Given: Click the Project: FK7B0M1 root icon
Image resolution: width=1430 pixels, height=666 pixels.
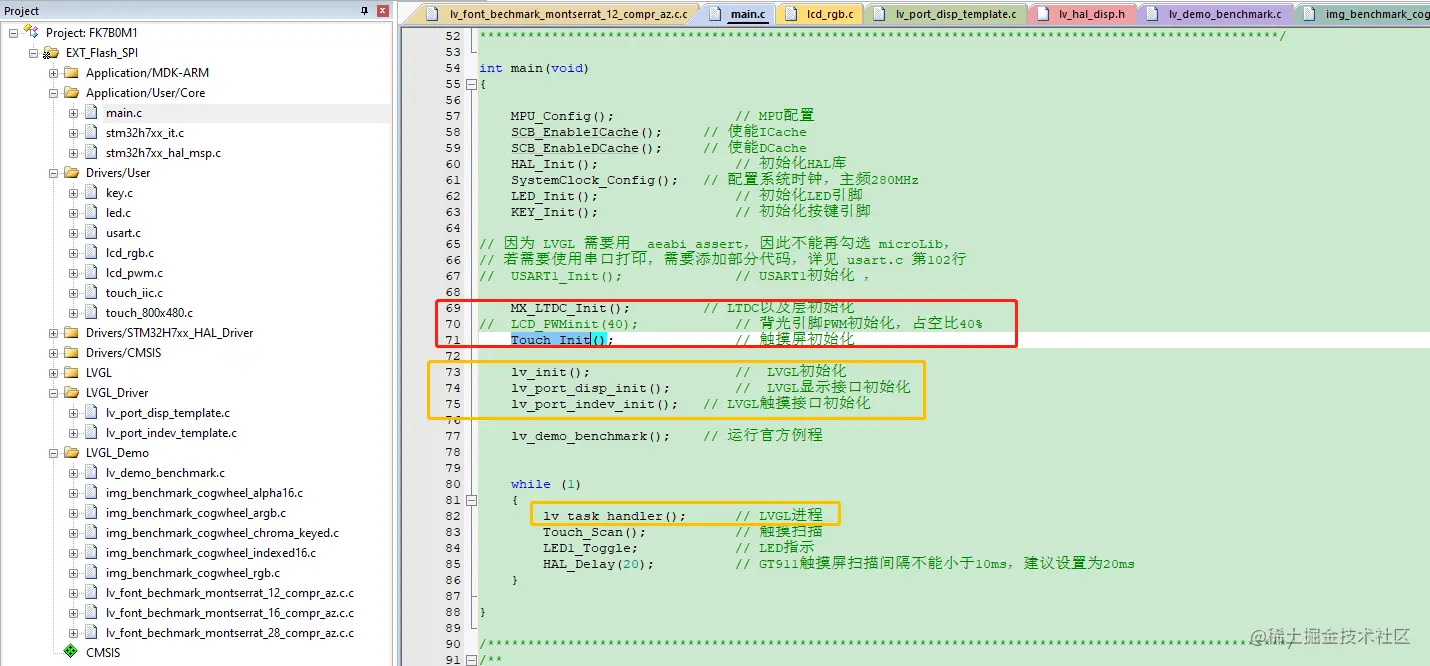Looking at the screenshot, I should click(x=30, y=32).
